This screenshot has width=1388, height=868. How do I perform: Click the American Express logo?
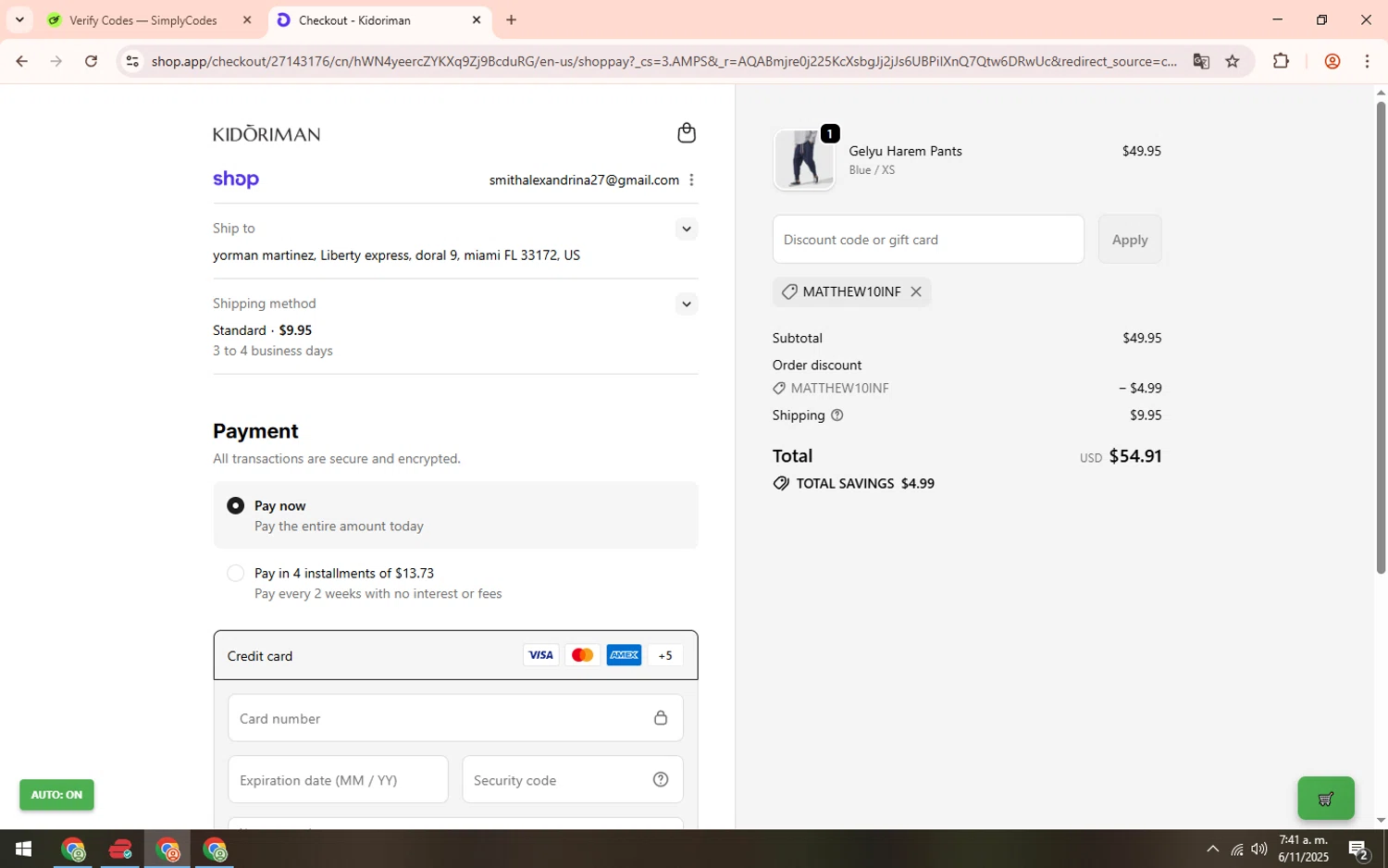point(625,655)
